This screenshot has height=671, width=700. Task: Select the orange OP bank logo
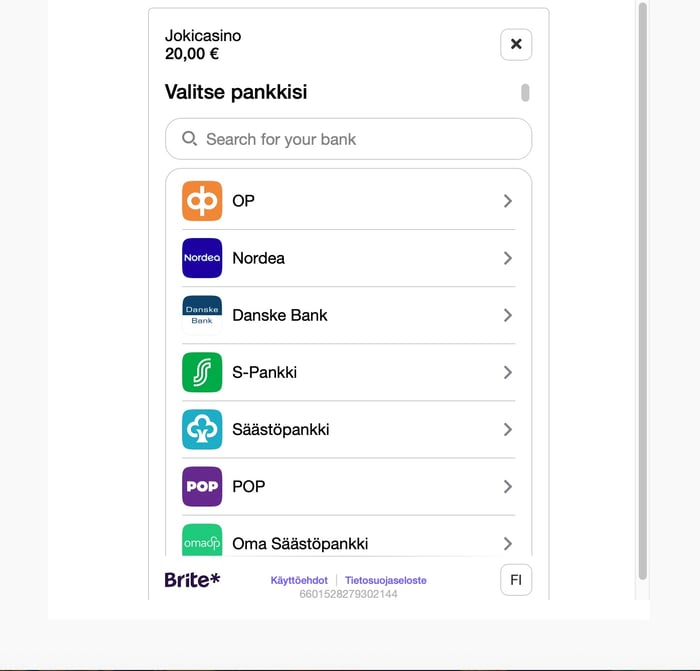202,201
